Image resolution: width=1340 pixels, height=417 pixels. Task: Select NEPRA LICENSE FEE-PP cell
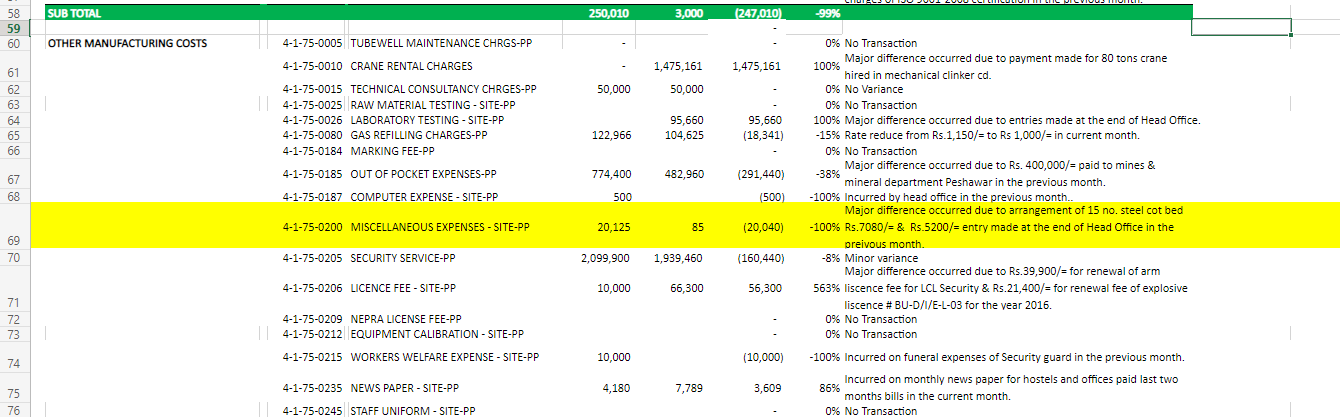(406, 319)
